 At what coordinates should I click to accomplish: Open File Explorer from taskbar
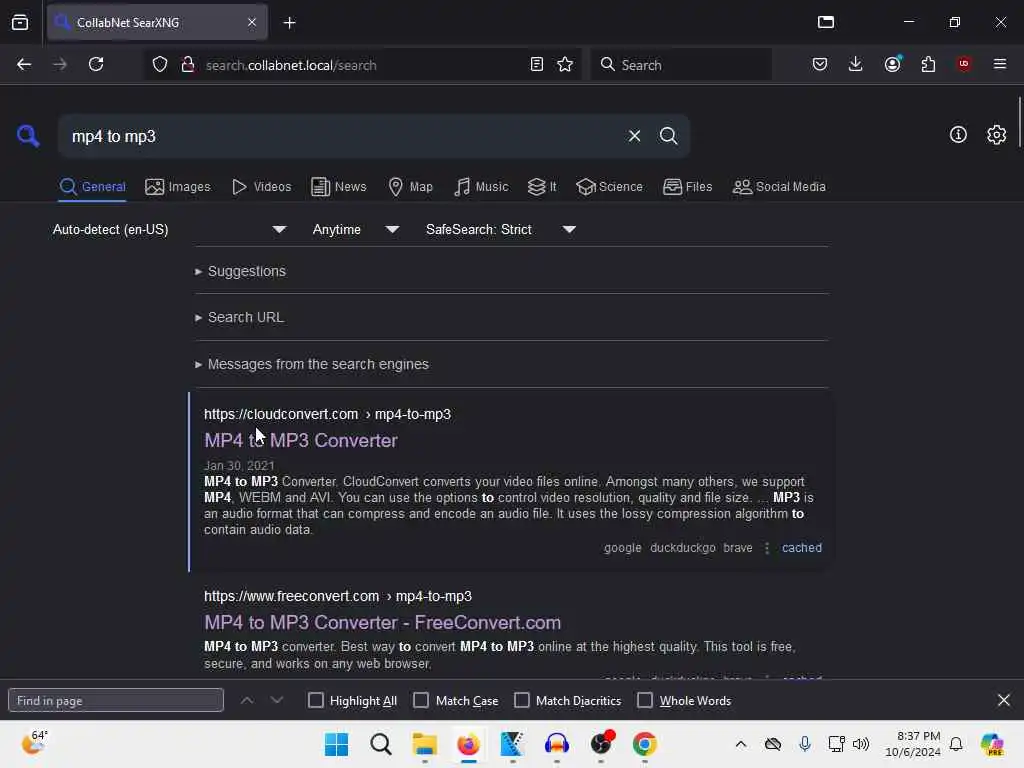point(424,744)
